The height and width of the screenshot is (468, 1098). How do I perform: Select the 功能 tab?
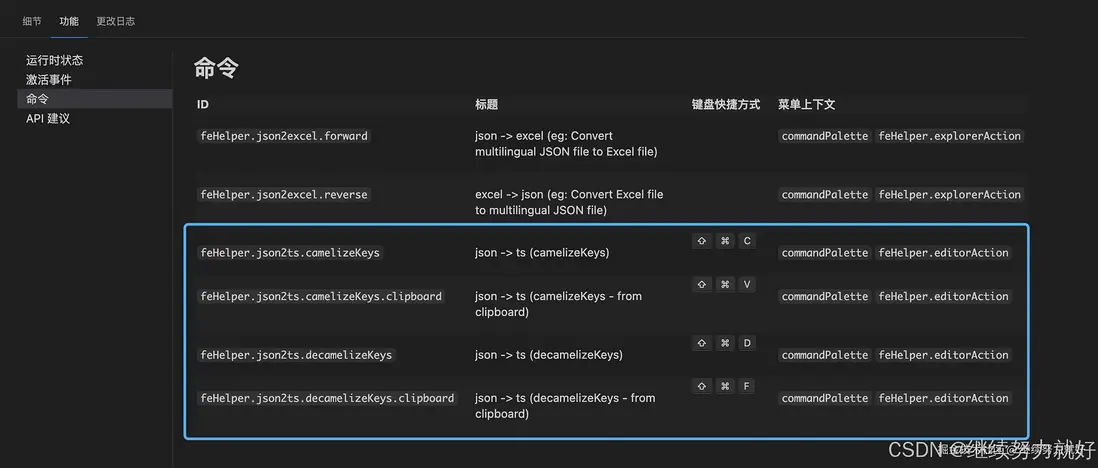[x=69, y=21]
